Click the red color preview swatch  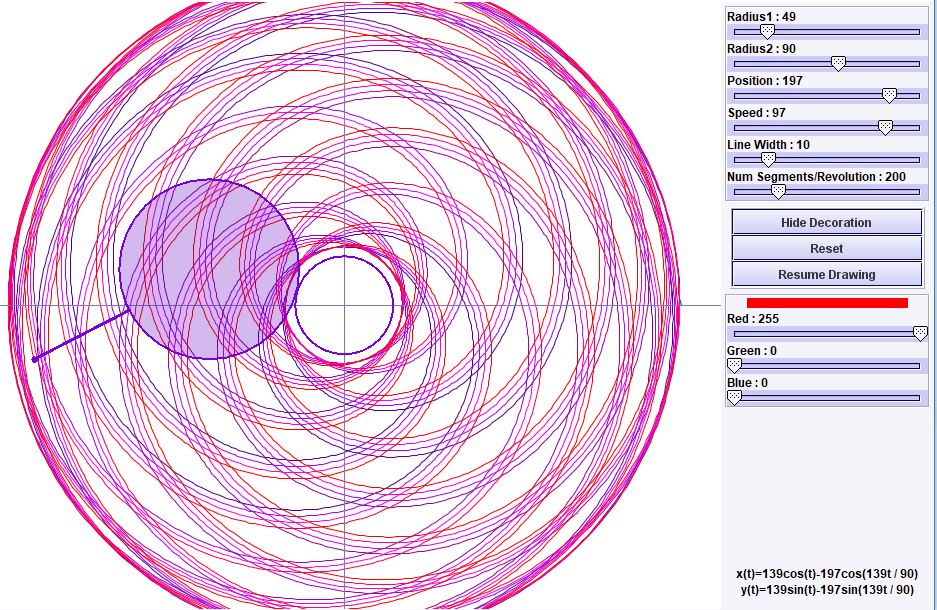(827, 303)
